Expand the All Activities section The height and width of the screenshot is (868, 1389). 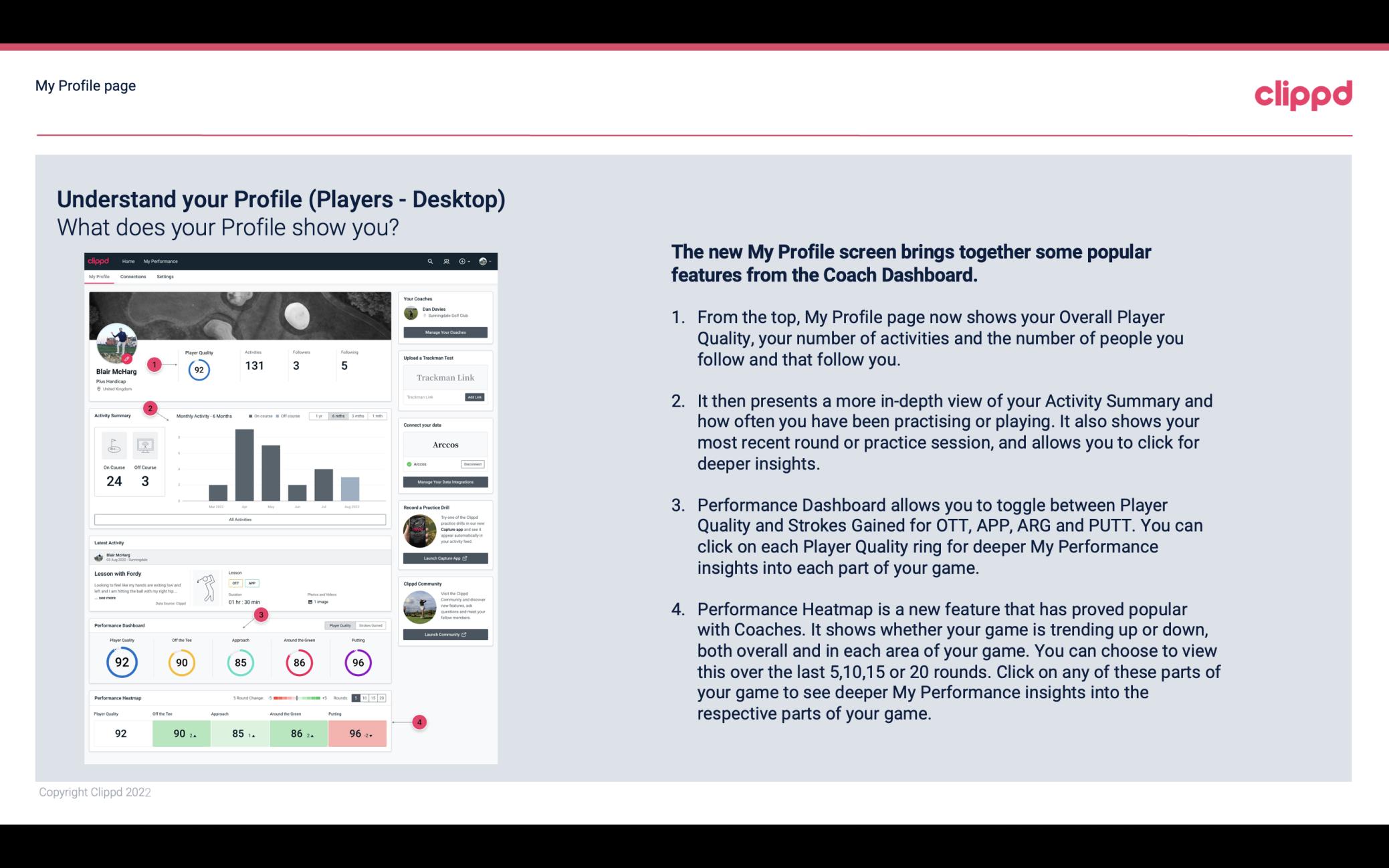pos(240,519)
